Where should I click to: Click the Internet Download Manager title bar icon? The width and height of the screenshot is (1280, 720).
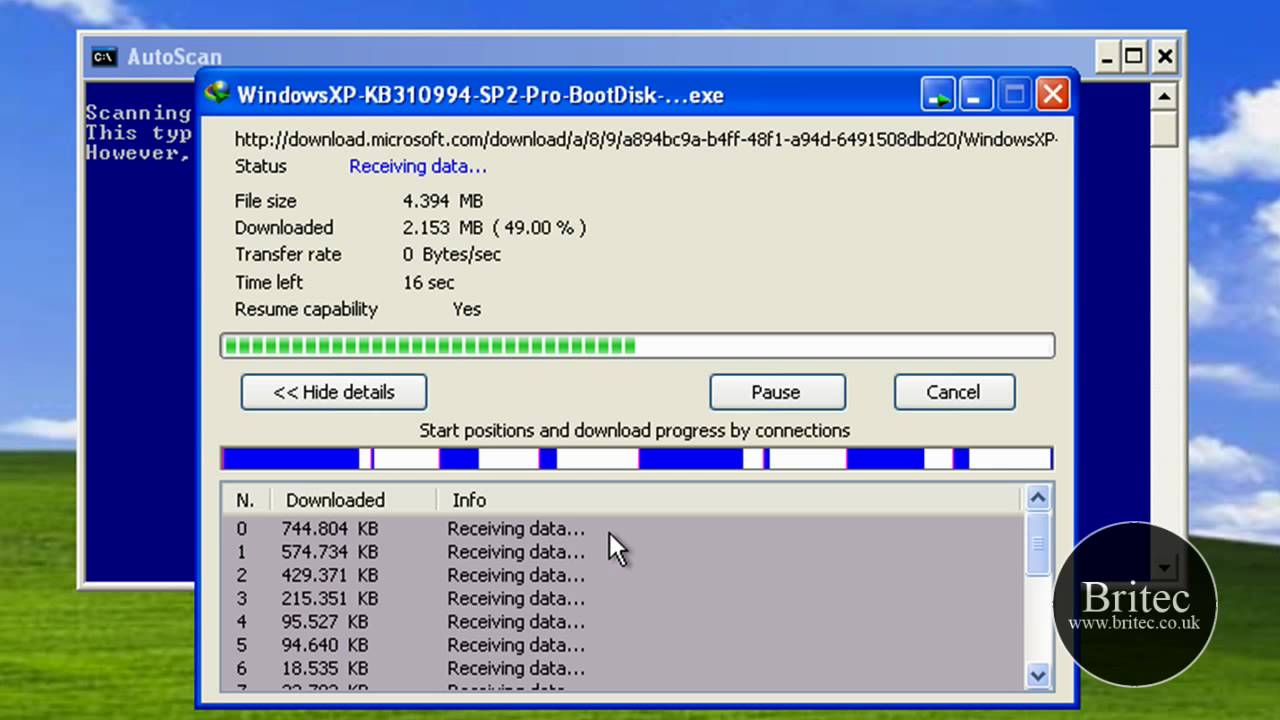[216, 94]
